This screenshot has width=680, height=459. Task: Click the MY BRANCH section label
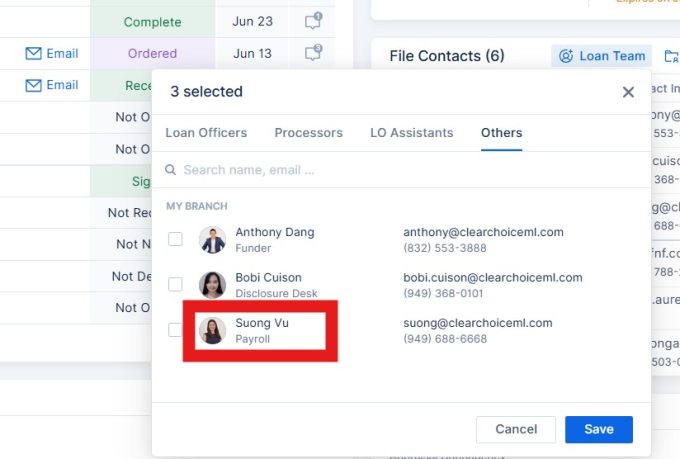(196, 206)
